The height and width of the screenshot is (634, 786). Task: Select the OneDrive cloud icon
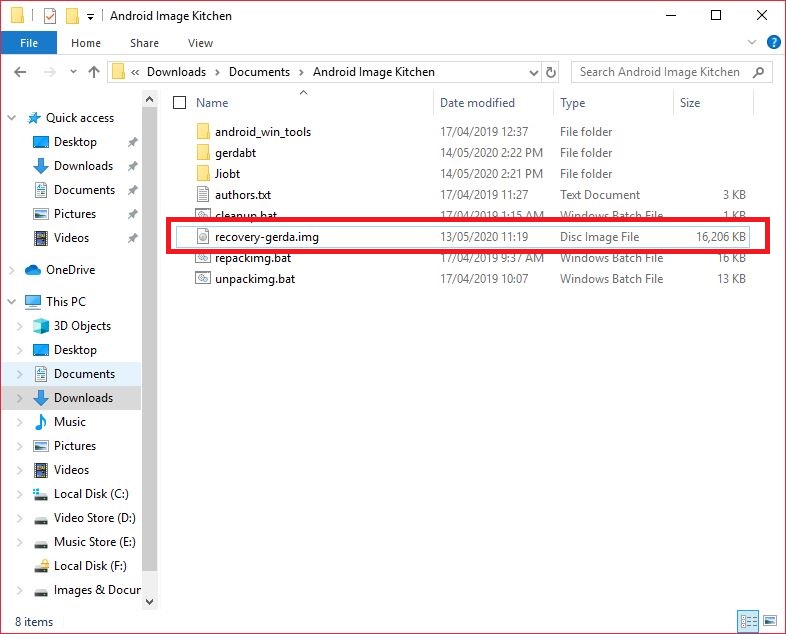[x=33, y=270]
